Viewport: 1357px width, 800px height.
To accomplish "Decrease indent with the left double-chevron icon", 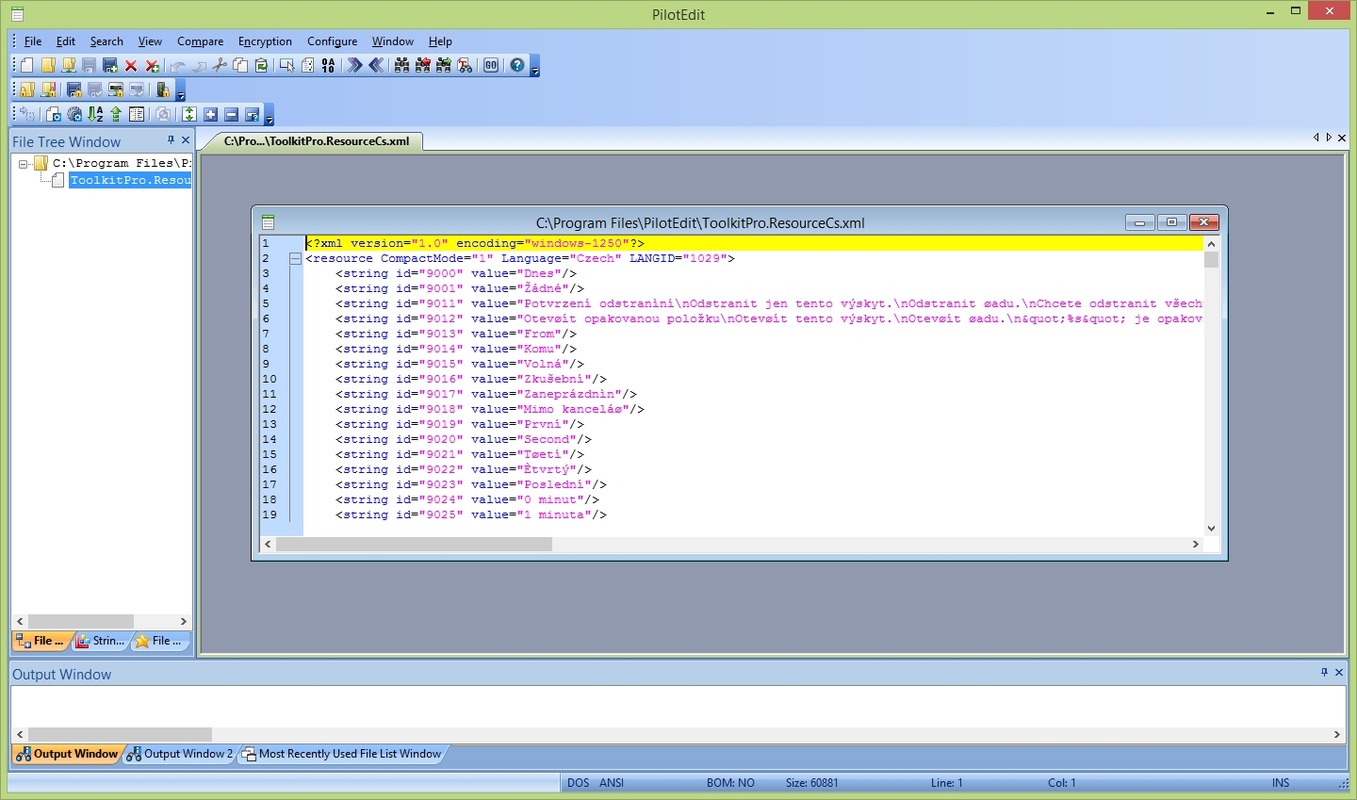I will (x=376, y=65).
